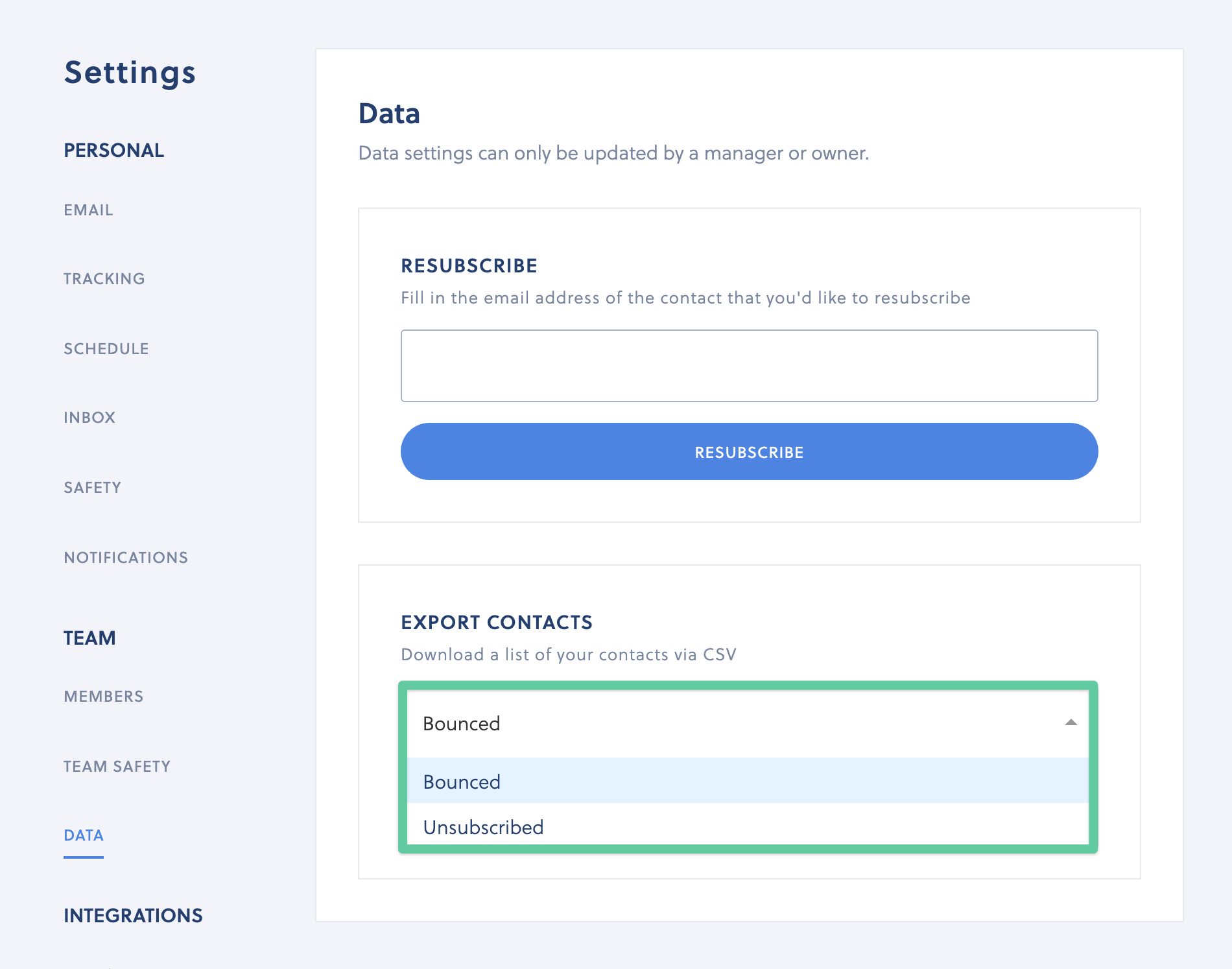1232x969 pixels.
Task: Open Email settings in the sidebar
Action: tap(88, 210)
